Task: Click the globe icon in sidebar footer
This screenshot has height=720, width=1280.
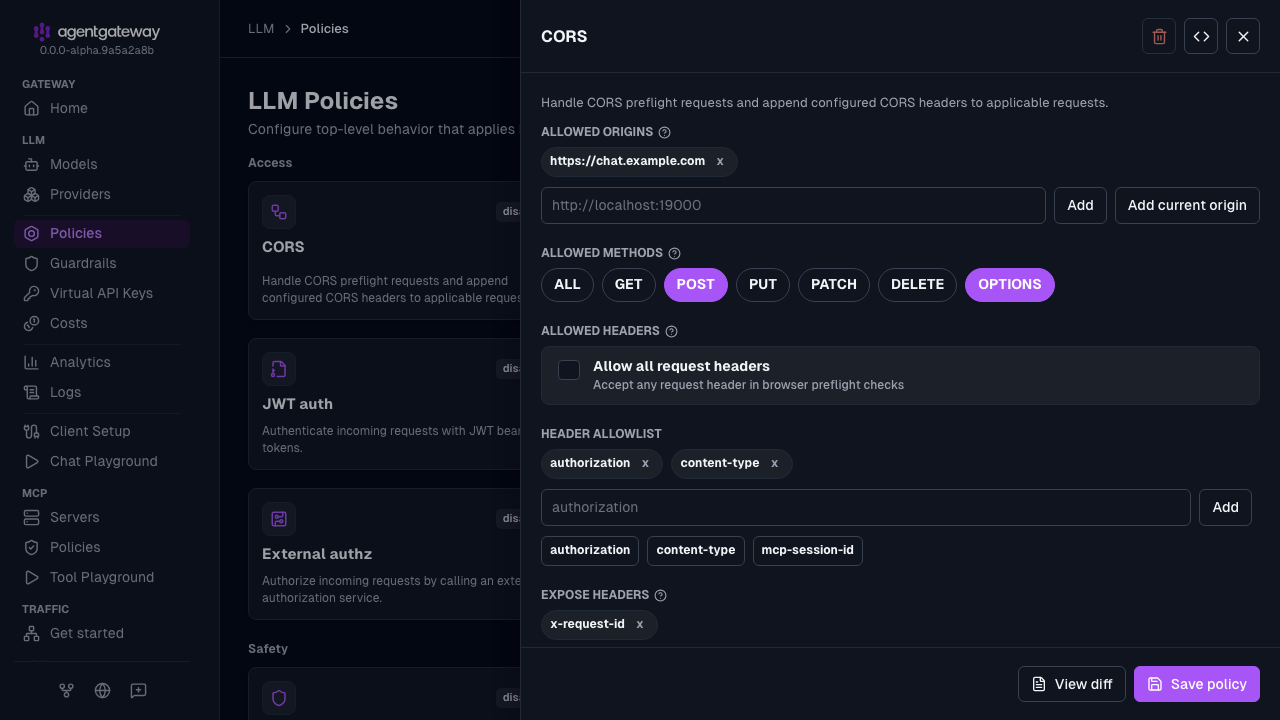Action: tap(102, 690)
